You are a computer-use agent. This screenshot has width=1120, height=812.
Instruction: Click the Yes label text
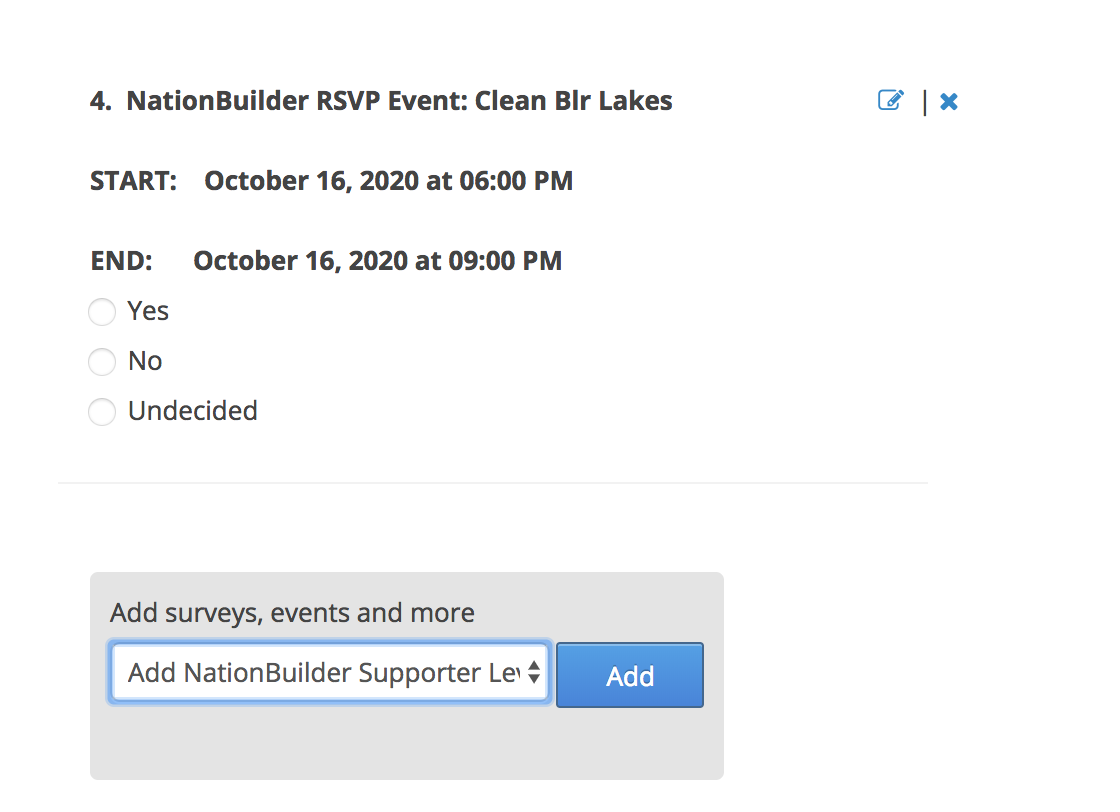tap(148, 311)
